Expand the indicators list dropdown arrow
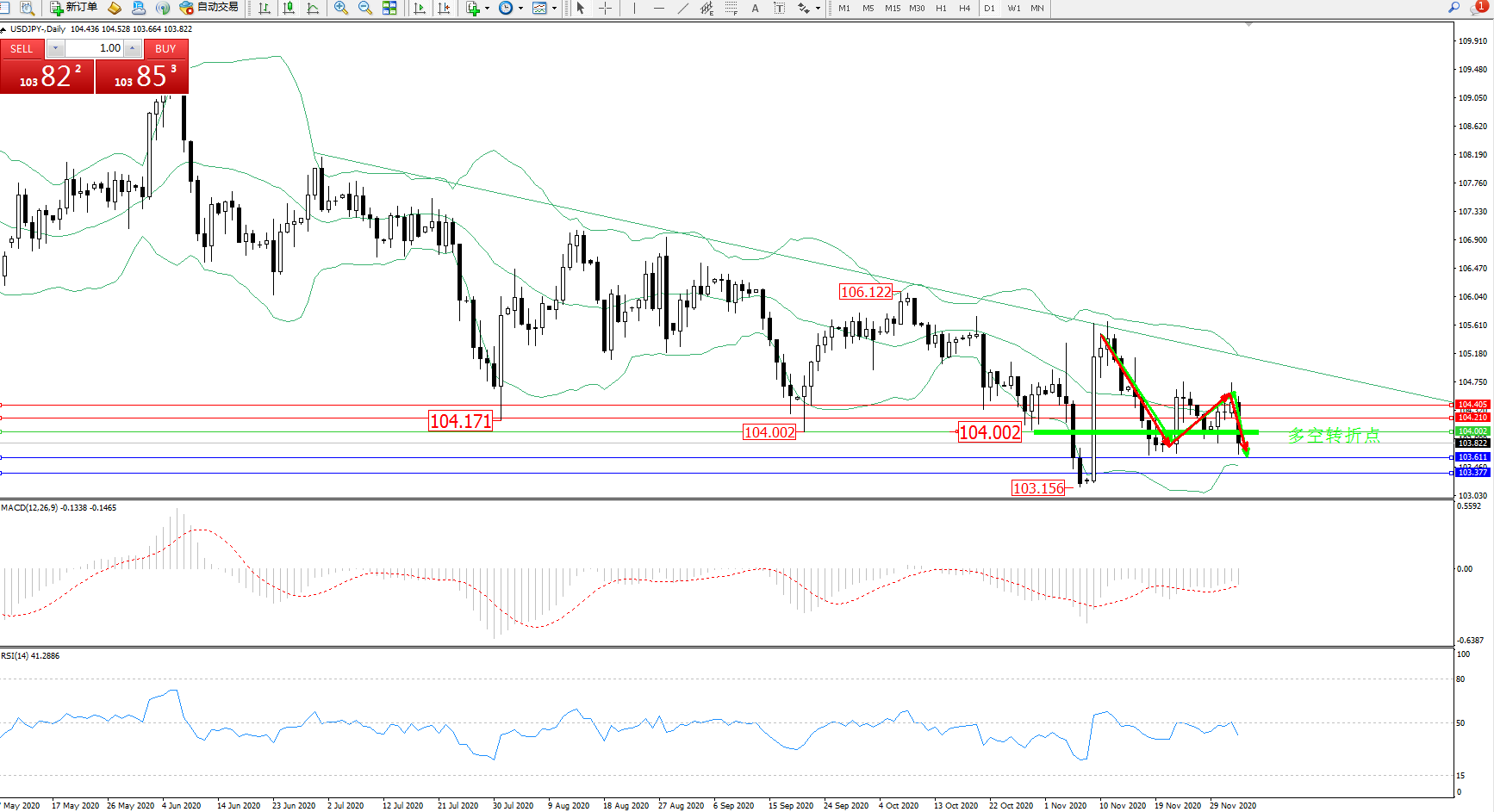This screenshot has width=1494, height=812. [487, 9]
